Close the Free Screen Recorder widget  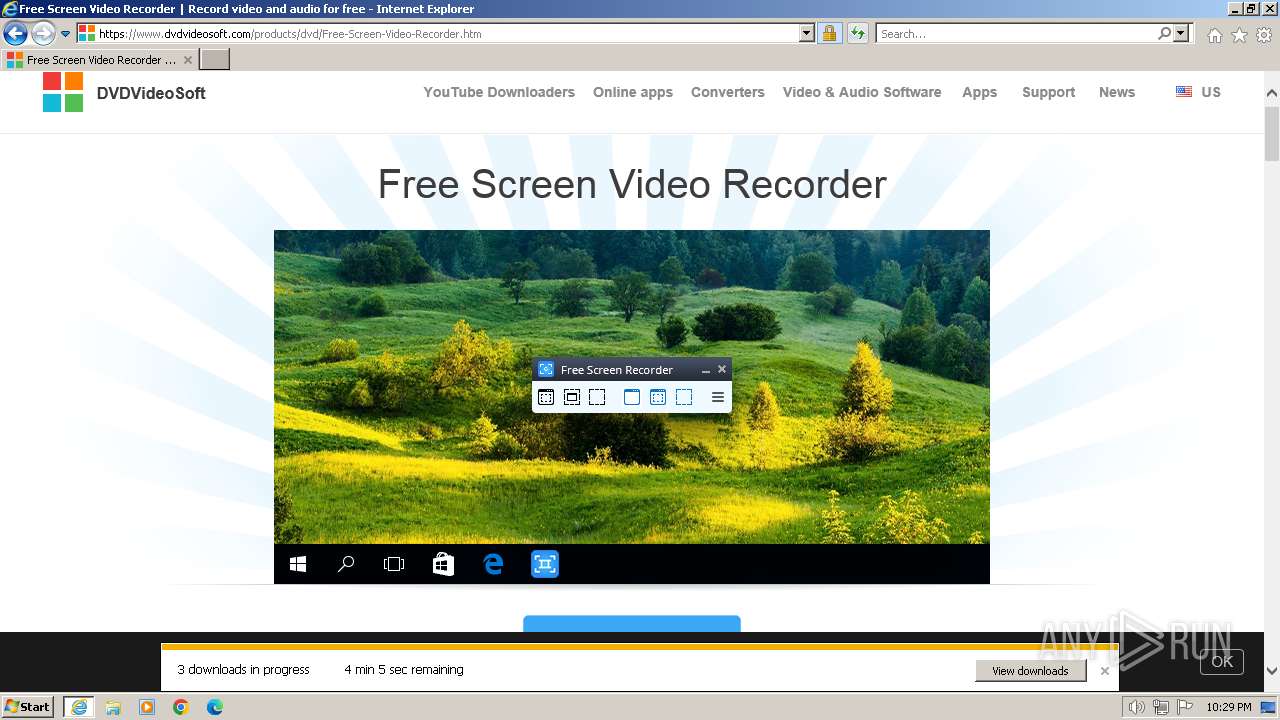click(x=722, y=370)
